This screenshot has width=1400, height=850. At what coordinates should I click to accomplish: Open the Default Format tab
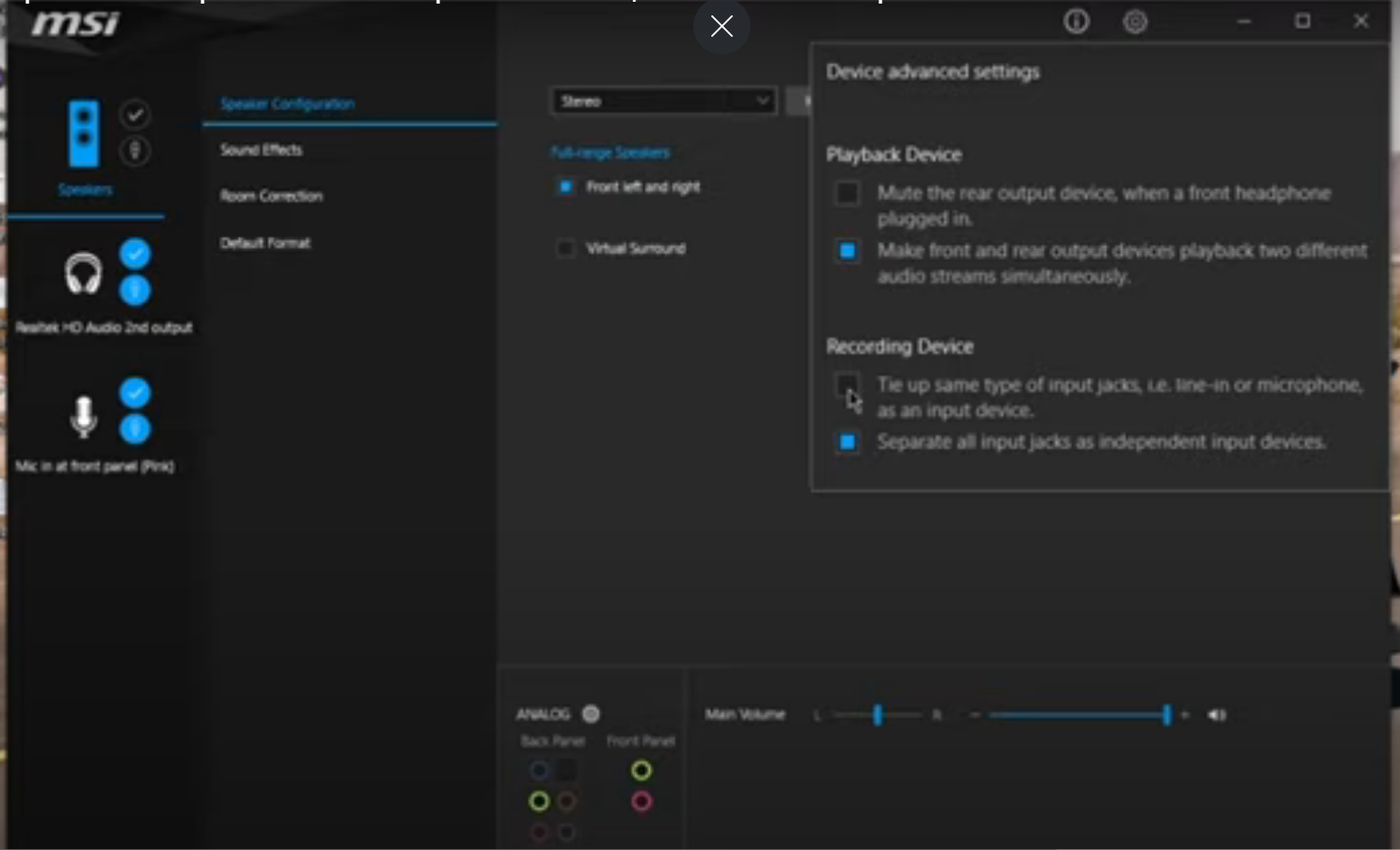tap(264, 243)
